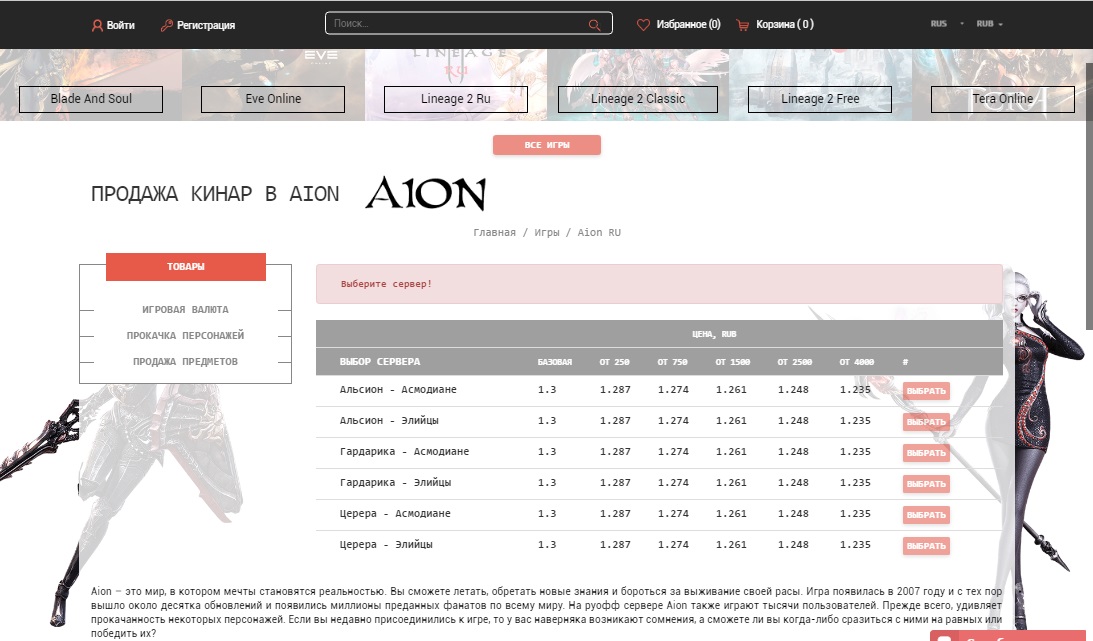The image size is (1093, 641).
Task: Click ВЫБРАТЬ for Церера - Асмодиане
Action: coord(926,515)
